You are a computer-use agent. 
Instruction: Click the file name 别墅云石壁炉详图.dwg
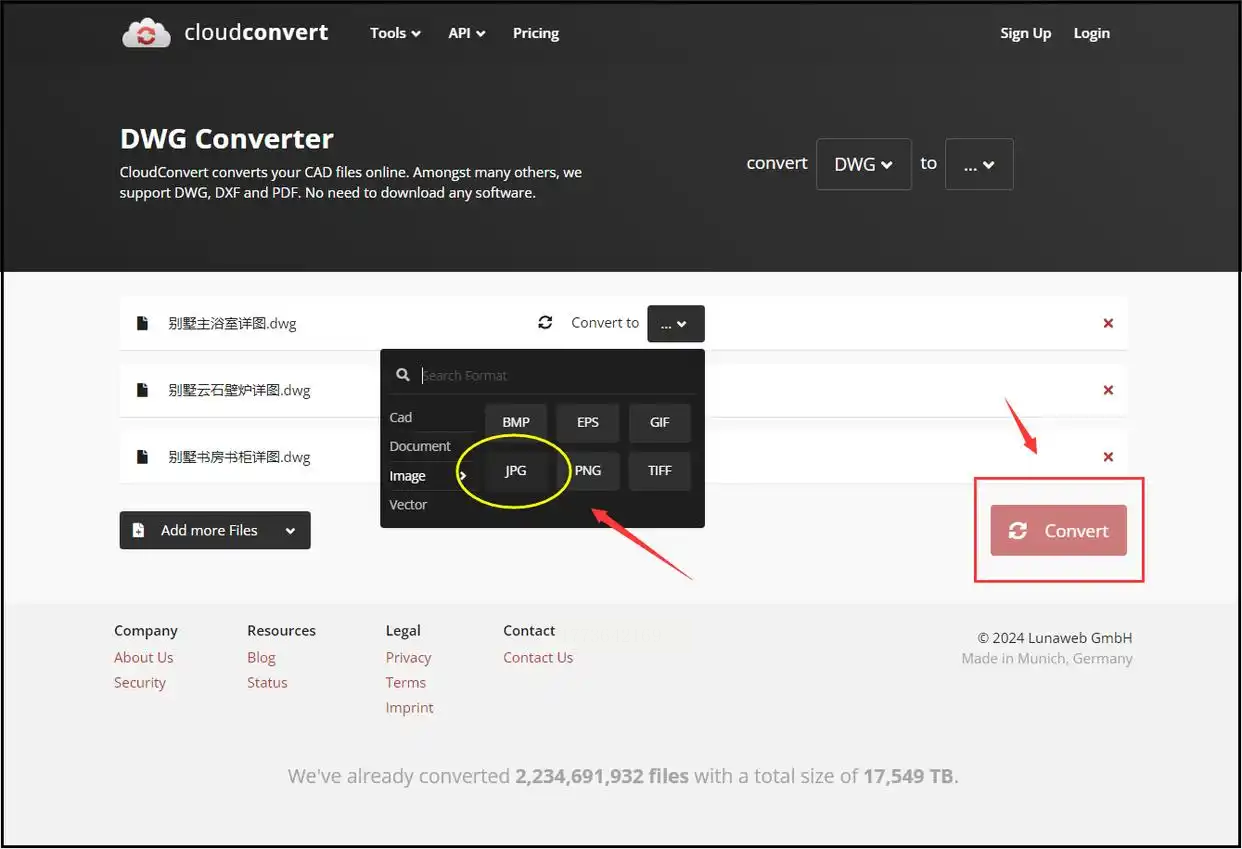[239, 390]
